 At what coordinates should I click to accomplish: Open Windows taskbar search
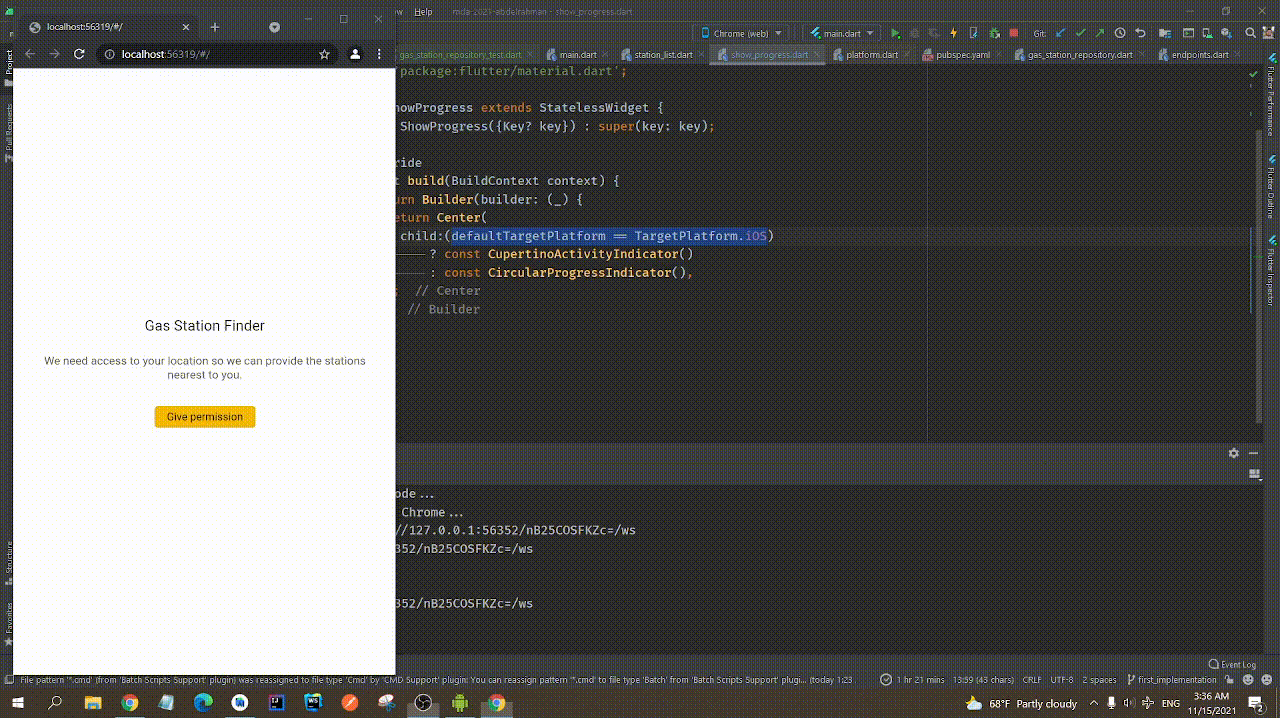click(55, 703)
